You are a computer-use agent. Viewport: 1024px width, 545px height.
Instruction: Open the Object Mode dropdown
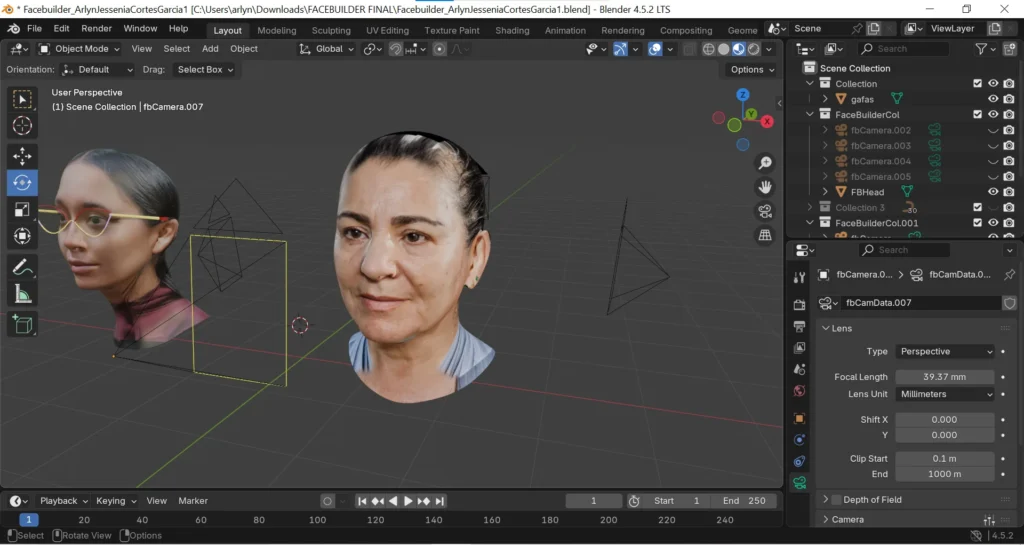tap(80, 48)
